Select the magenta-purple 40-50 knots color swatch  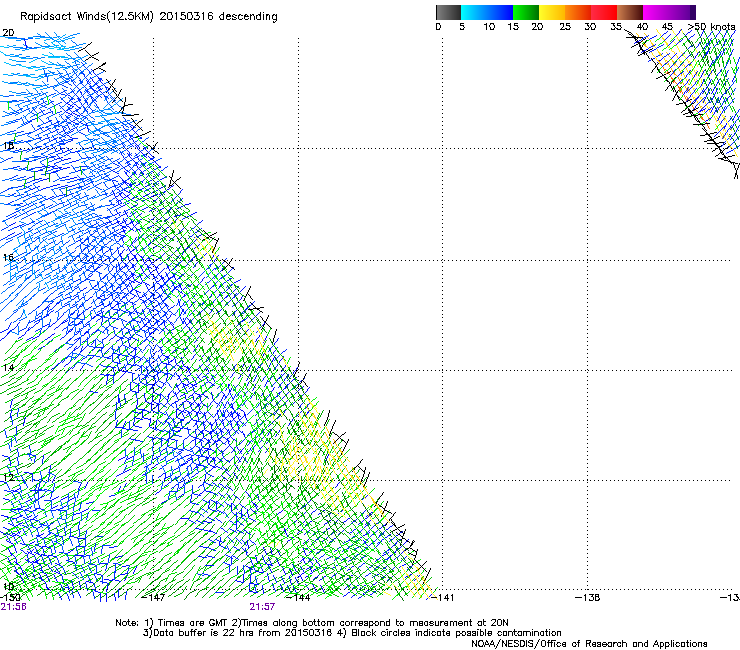pyautogui.click(x=669, y=12)
